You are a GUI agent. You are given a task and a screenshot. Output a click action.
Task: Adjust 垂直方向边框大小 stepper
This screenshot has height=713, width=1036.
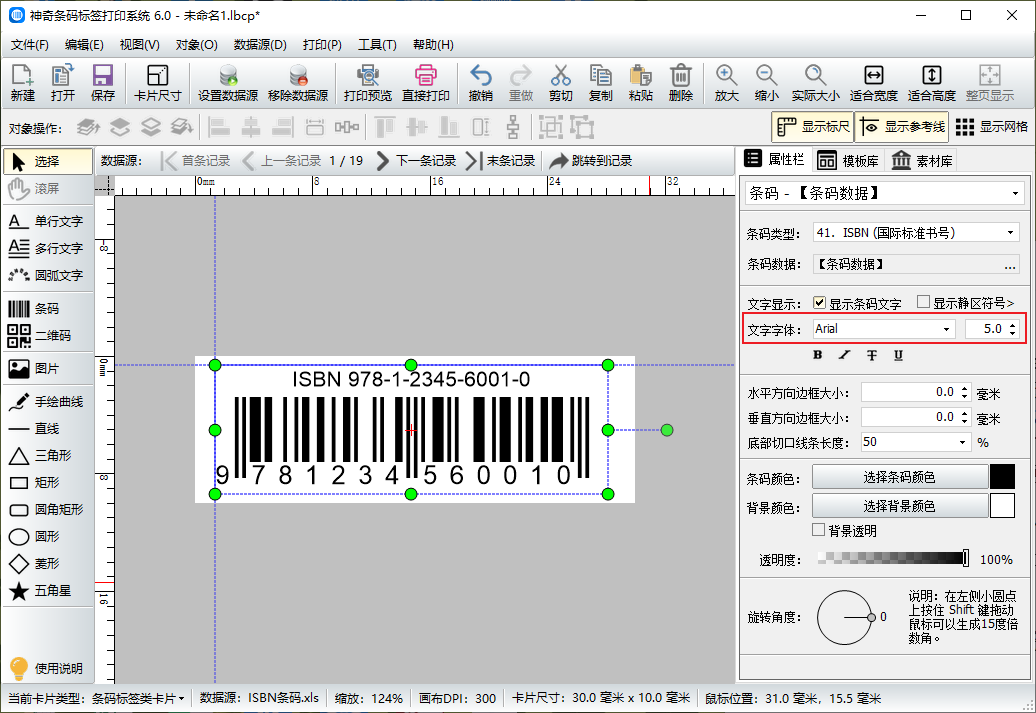[x=965, y=418]
